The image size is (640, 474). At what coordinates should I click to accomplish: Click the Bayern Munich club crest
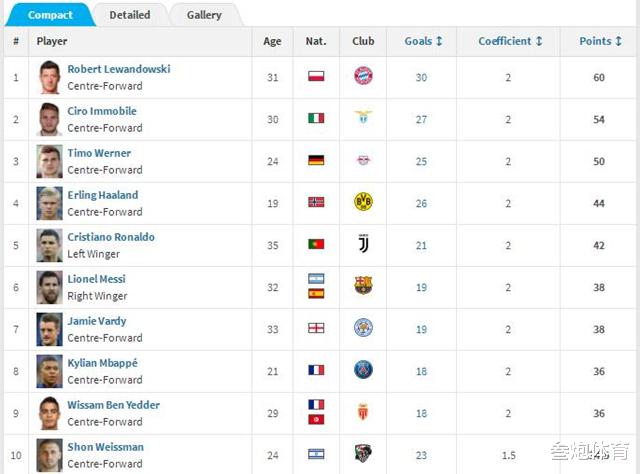pos(363,76)
